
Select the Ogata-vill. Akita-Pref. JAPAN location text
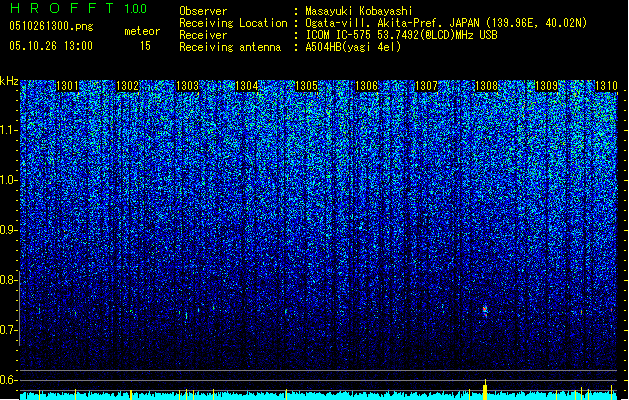tap(446, 23)
